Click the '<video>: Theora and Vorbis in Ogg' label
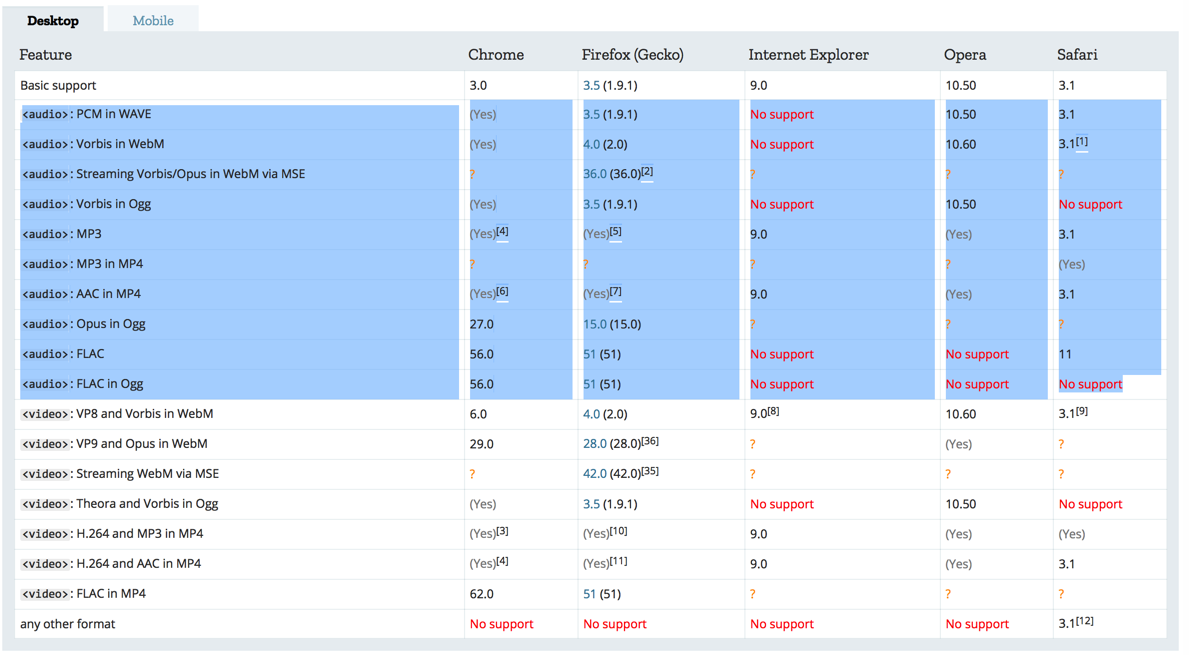1189x655 pixels. click(x=120, y=504)
